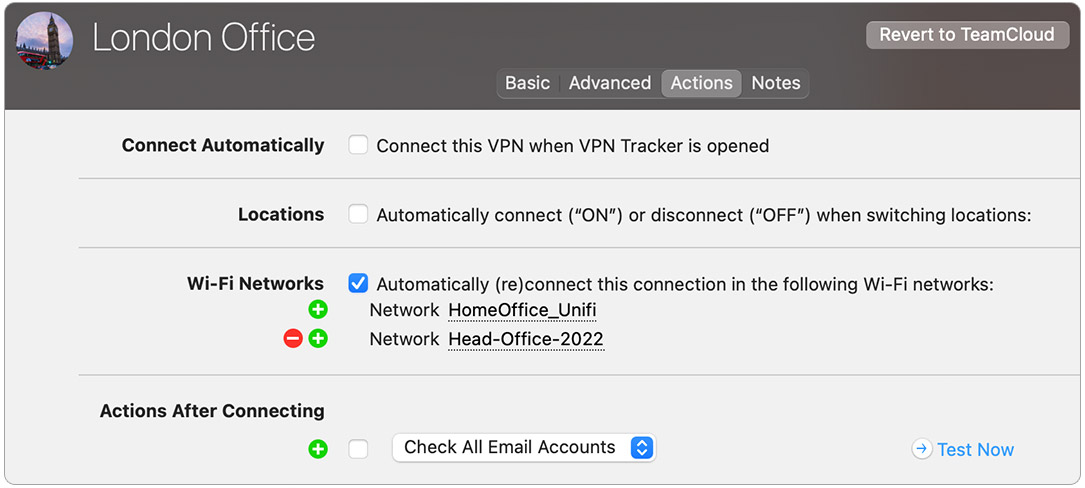Select the Actions tab
Viewport: 1085px width, 488px height.
(701, 83)
